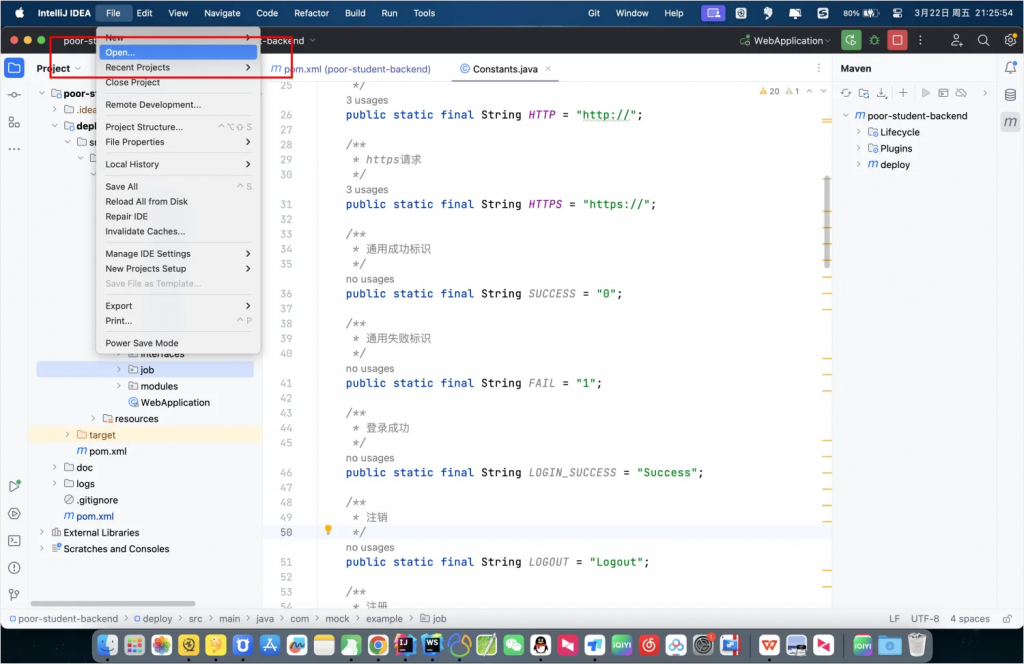The height and width of the screenshot is (664, 1024).
Task: Click the deploy breadcrumb in status bar
Action: [158, 619]
